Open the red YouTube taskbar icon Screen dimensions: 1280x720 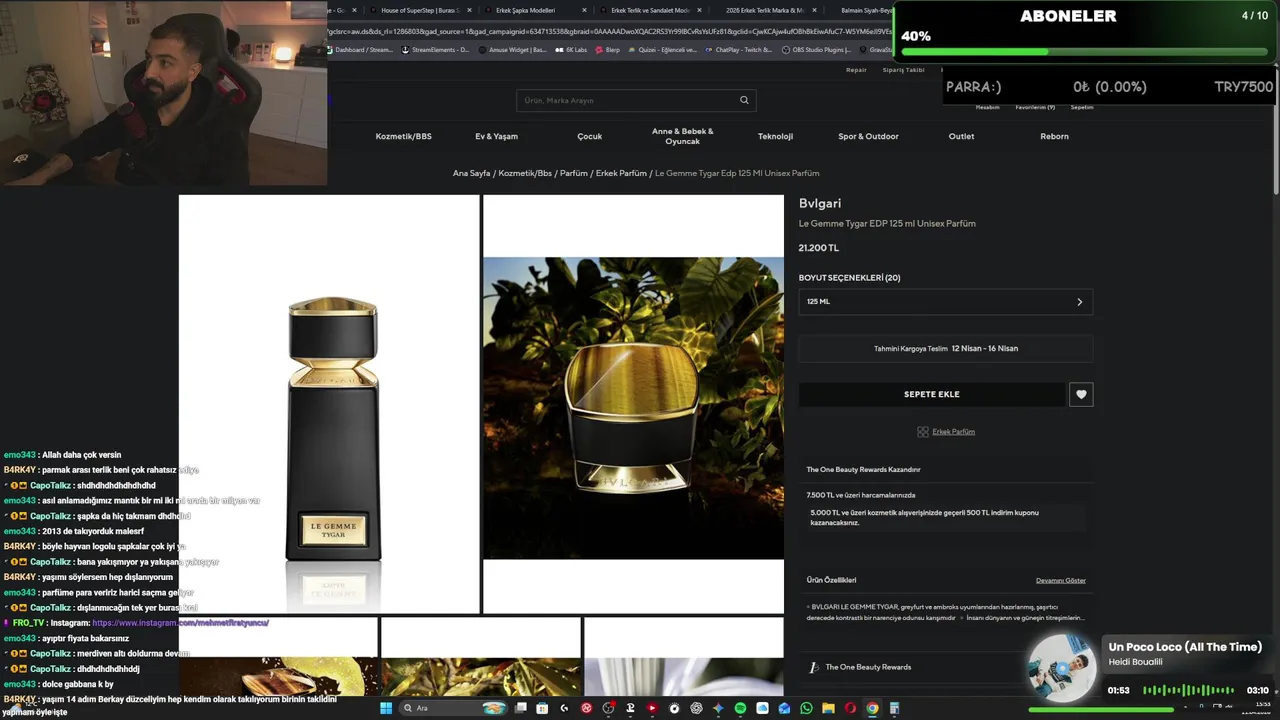point(652,708)
